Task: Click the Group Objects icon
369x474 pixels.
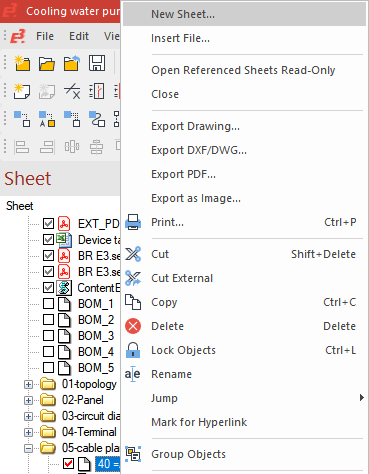Action: pos(133,454)
